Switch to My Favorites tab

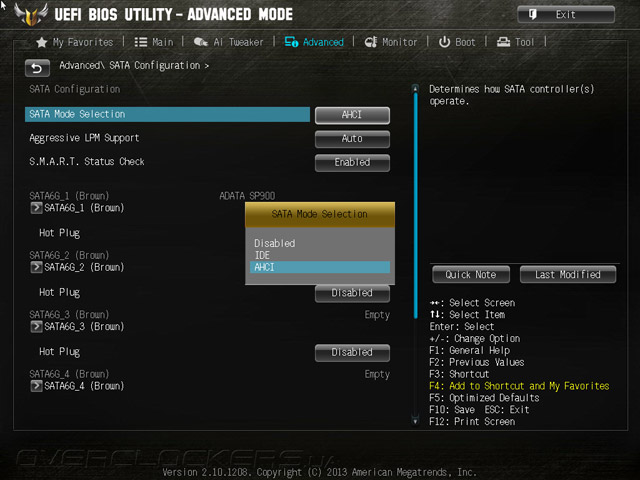75,42
